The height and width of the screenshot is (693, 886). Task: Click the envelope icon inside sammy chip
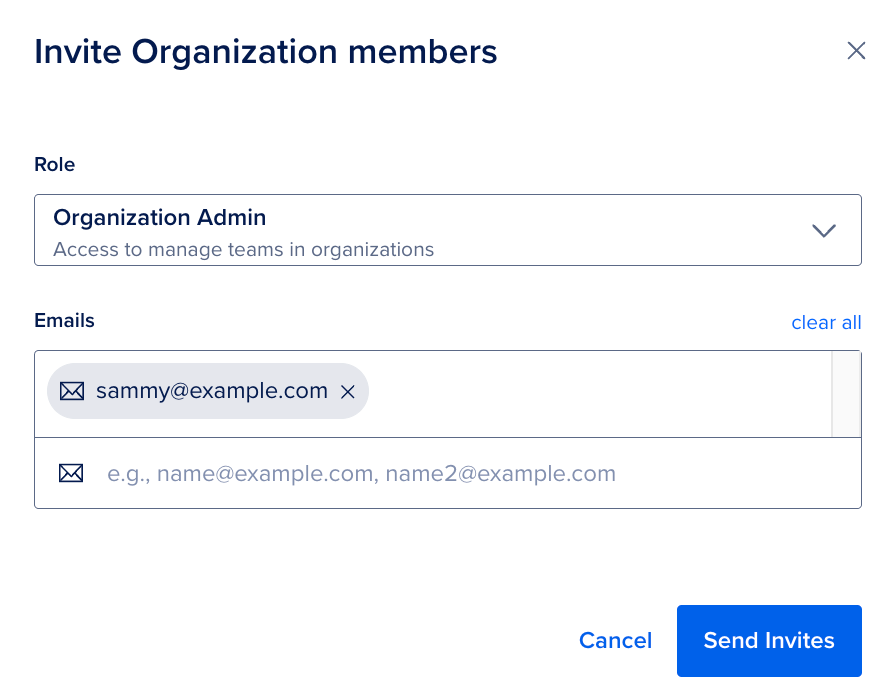point(72,391)
